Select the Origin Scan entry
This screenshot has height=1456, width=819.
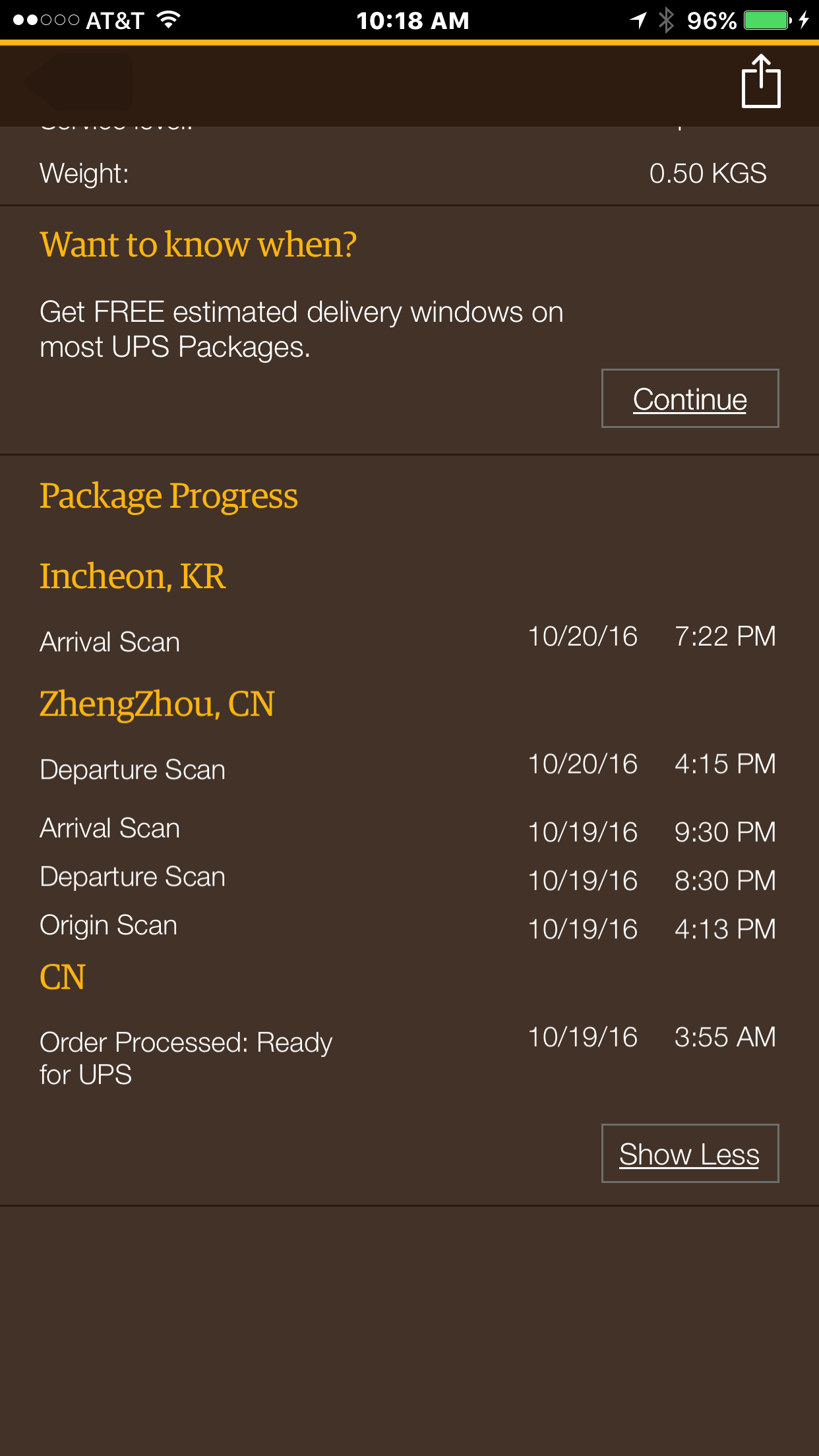409,926
